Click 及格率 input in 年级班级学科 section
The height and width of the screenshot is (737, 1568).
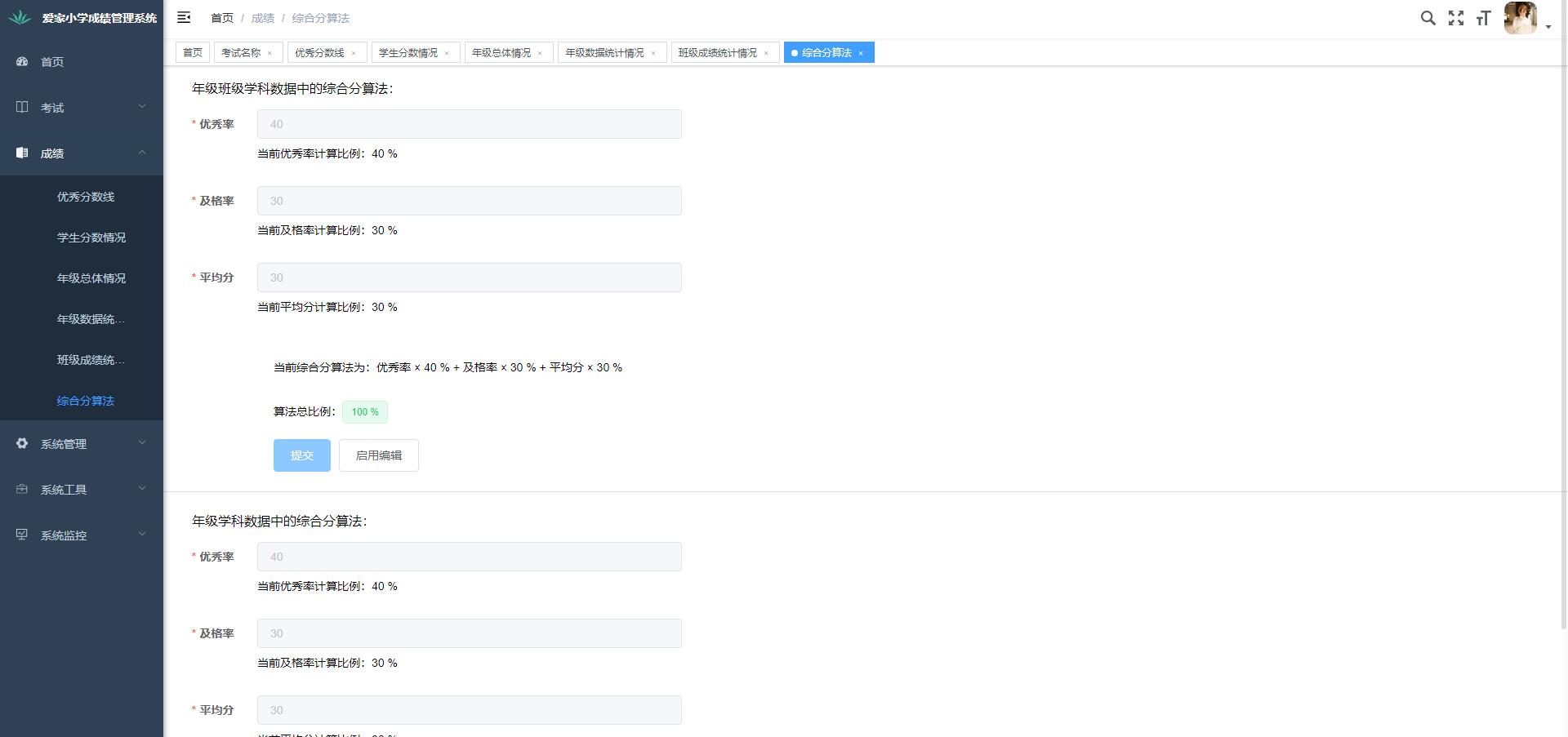470,201
